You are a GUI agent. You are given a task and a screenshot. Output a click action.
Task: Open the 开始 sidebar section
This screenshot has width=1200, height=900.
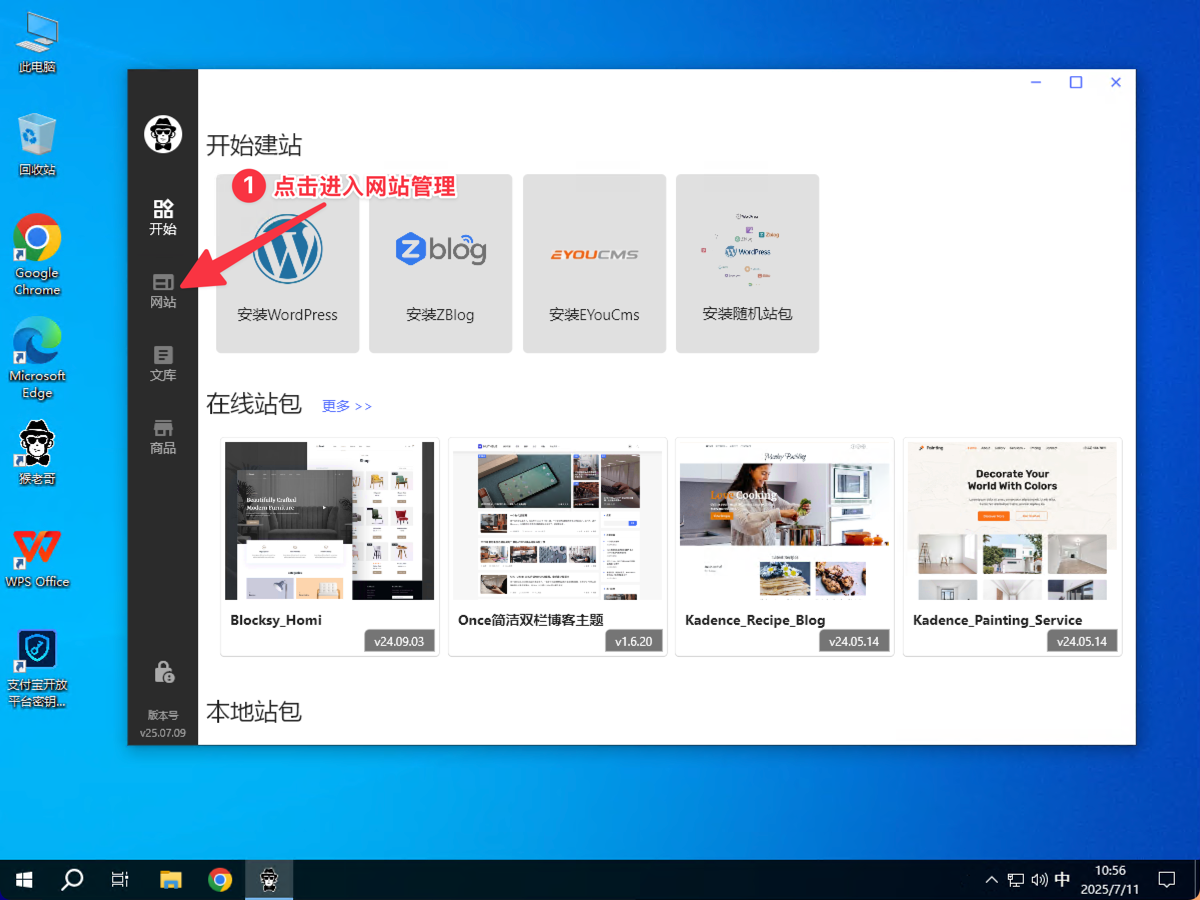click(163, 217)
